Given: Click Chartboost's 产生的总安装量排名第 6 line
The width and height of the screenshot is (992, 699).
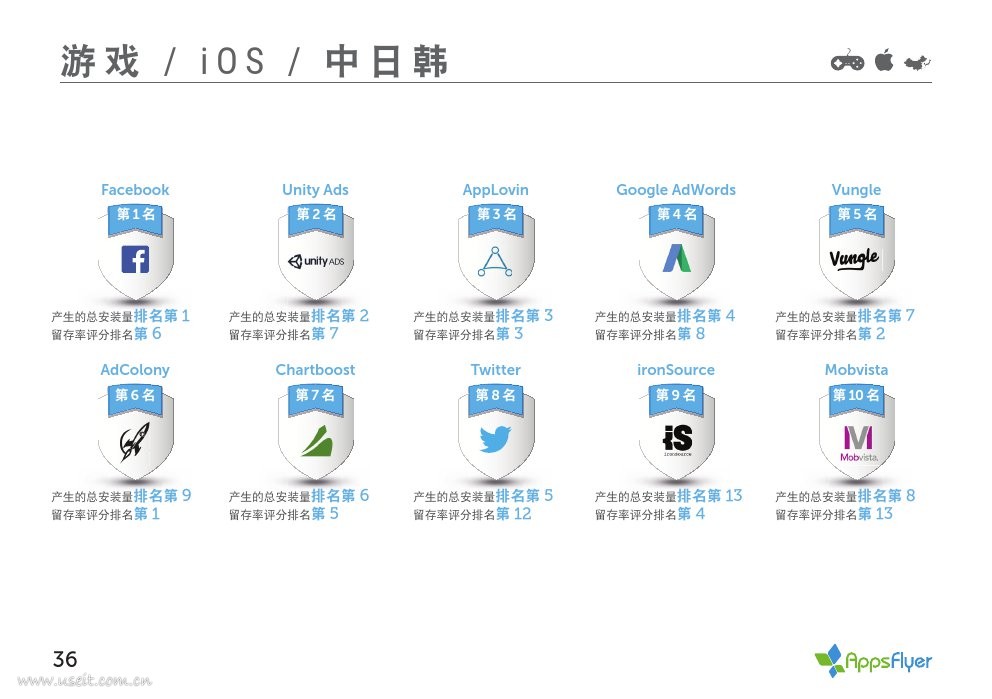Looking at the screenshot, I should pyautogui.click(x=299, y=496).
